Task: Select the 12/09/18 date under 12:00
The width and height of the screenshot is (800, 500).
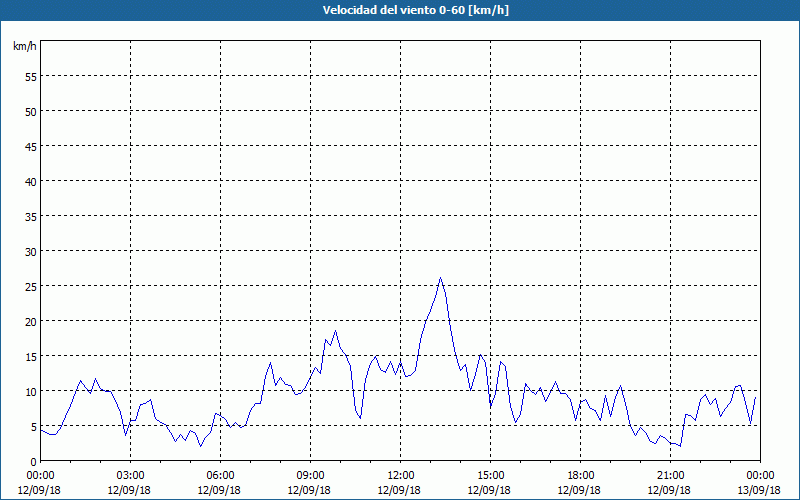Action: 399,490
